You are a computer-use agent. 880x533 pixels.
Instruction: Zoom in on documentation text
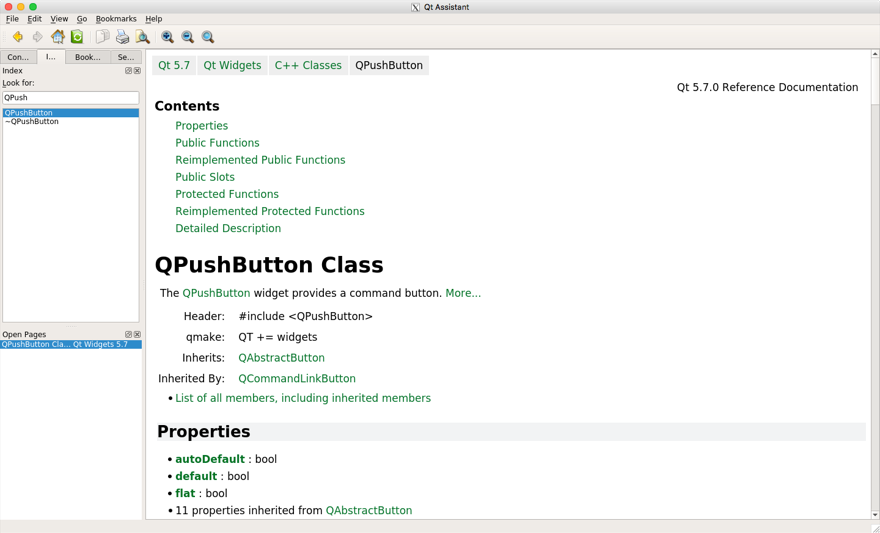pyautogui.click(x=167, y=37)
